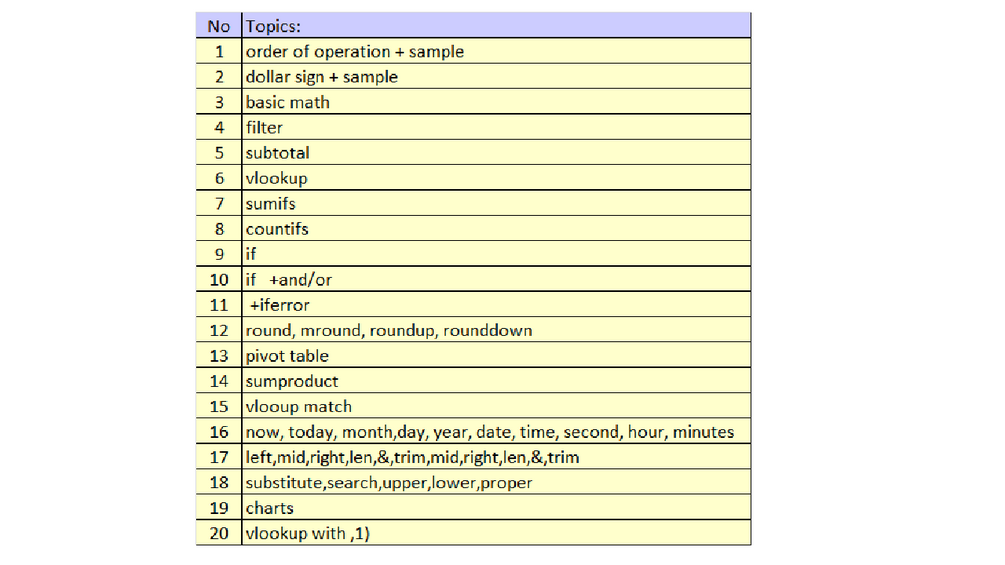Image resolution: width=1005 pixels, height=565 pixels.
Task: Click the 'dollar sign + sample' topic
Action: [x=496, y=77]
